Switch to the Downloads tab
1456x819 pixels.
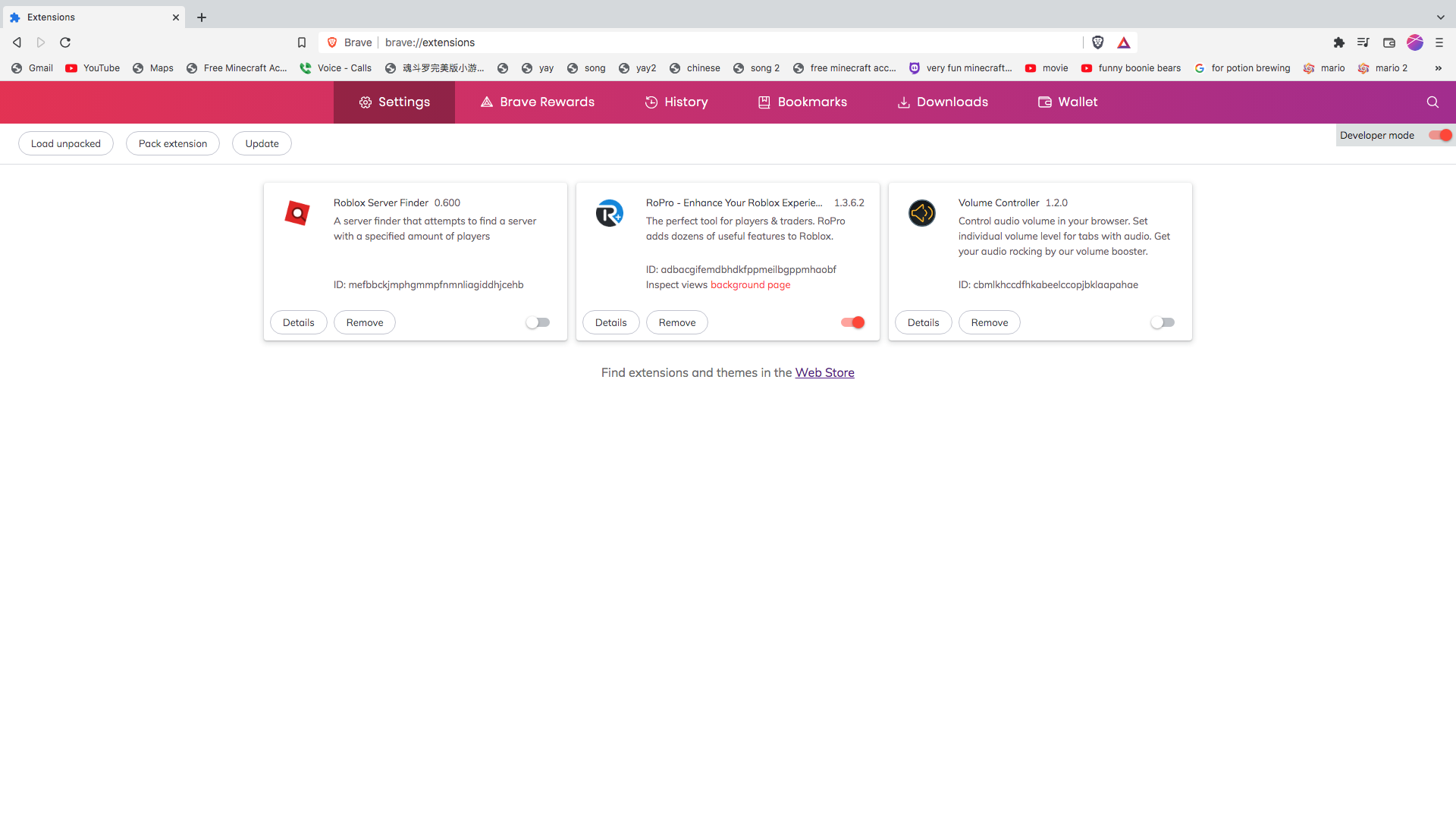(x=943, y=102)
